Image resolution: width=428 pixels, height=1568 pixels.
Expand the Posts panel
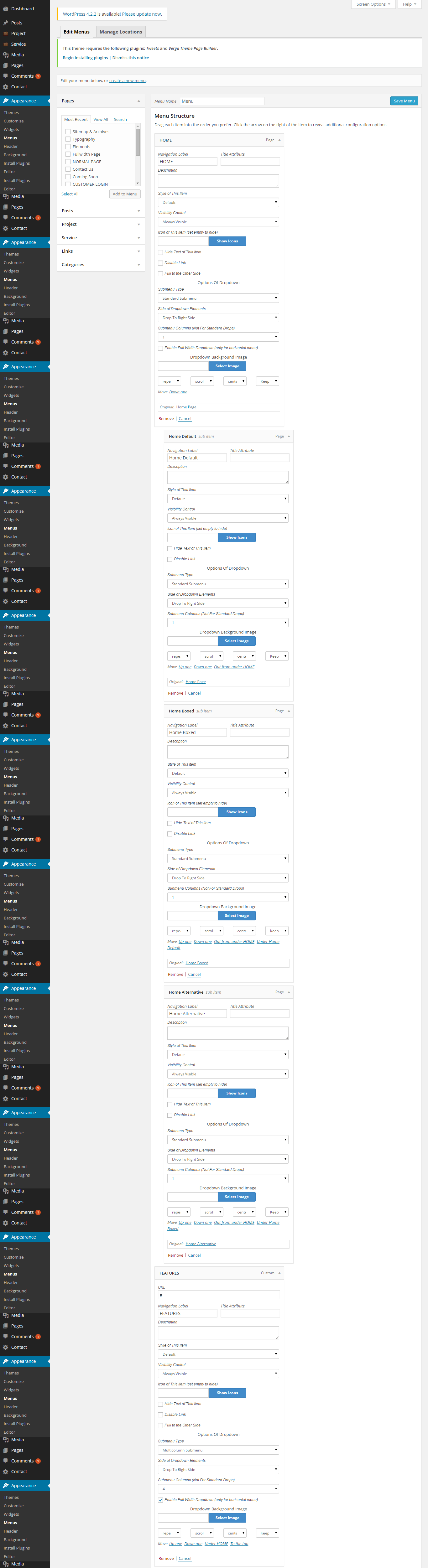pyautogui.click(x=139, y=211)
